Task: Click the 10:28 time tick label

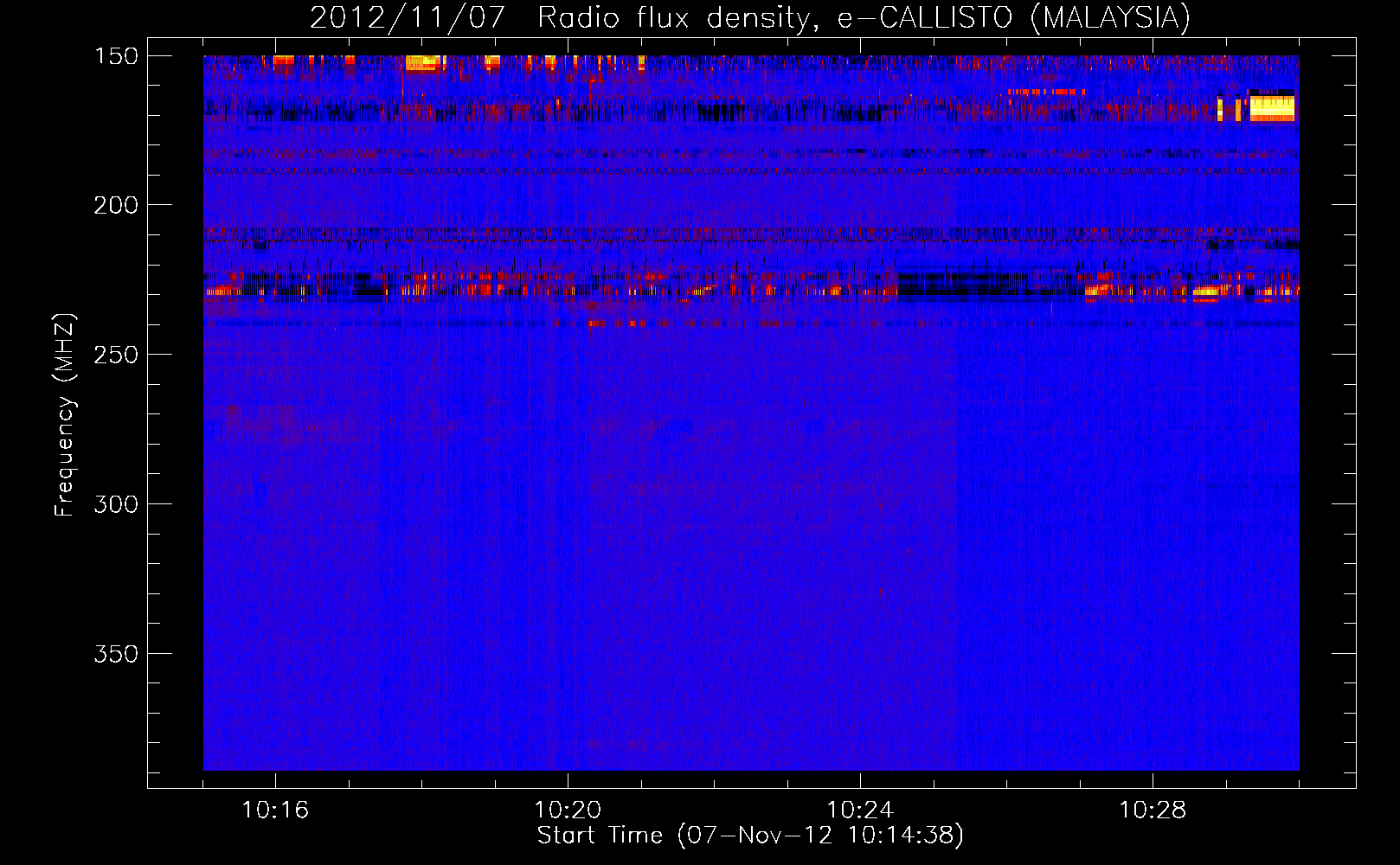Action: pos(1153,811)
